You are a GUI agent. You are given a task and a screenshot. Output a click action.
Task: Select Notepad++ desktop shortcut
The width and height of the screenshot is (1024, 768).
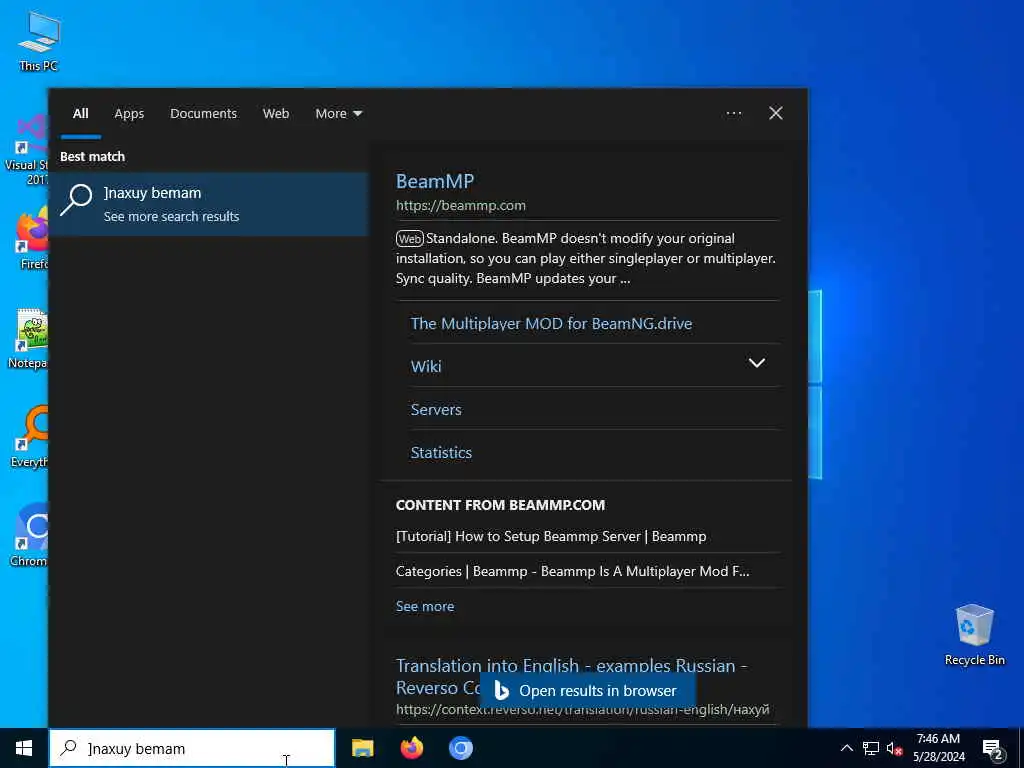[28, 338]
